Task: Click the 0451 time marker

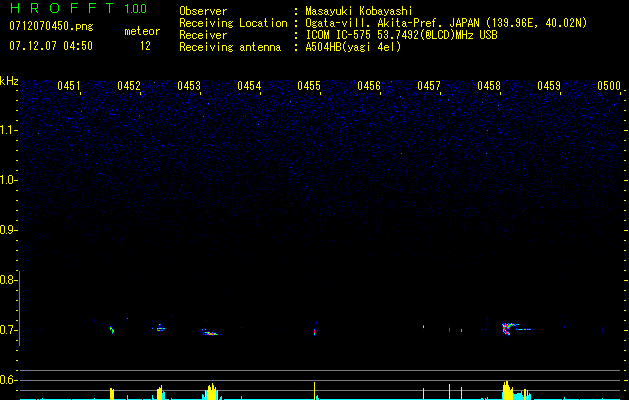Action: tap(69, 86)
